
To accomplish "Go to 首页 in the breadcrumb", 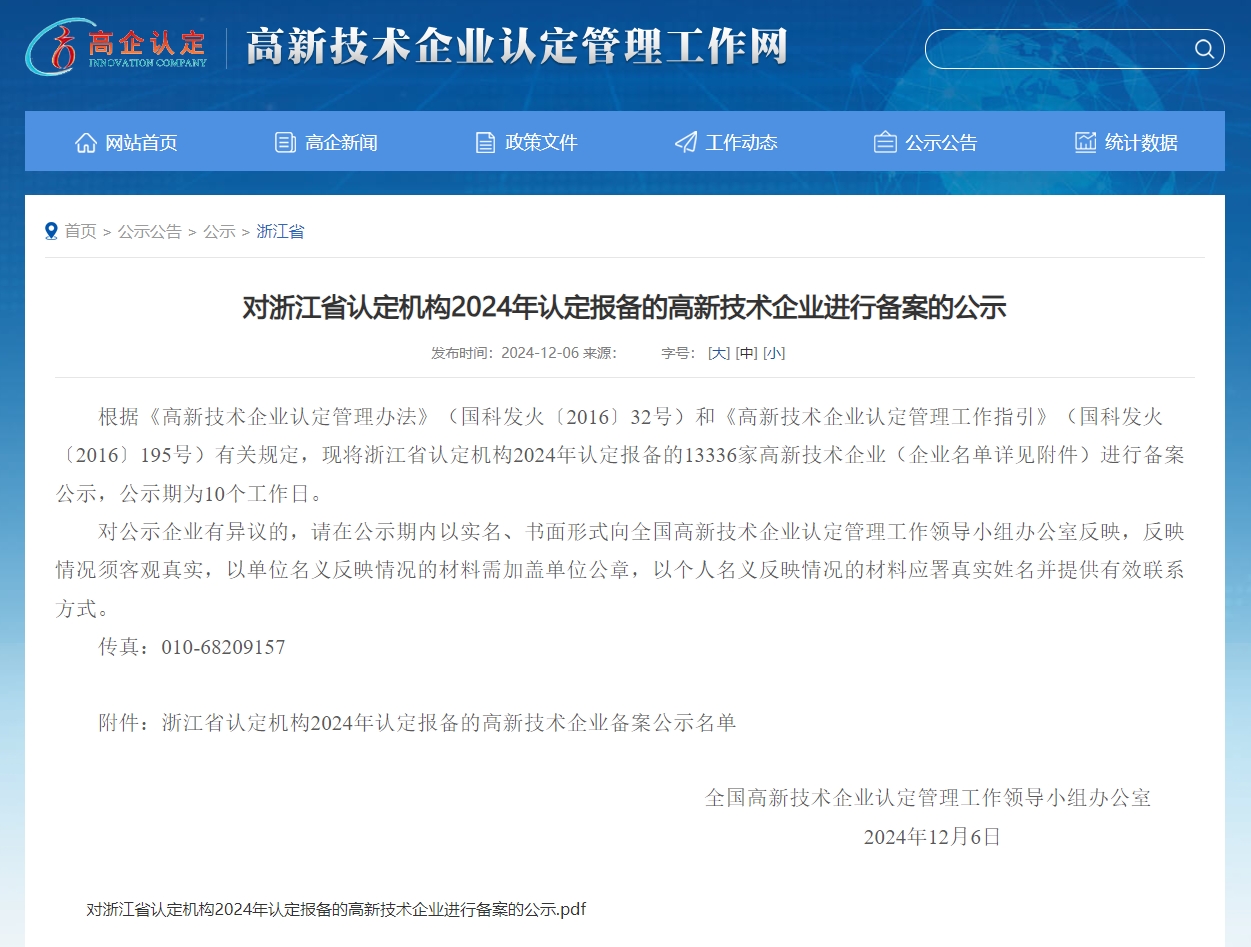I will tap(81, 231).
